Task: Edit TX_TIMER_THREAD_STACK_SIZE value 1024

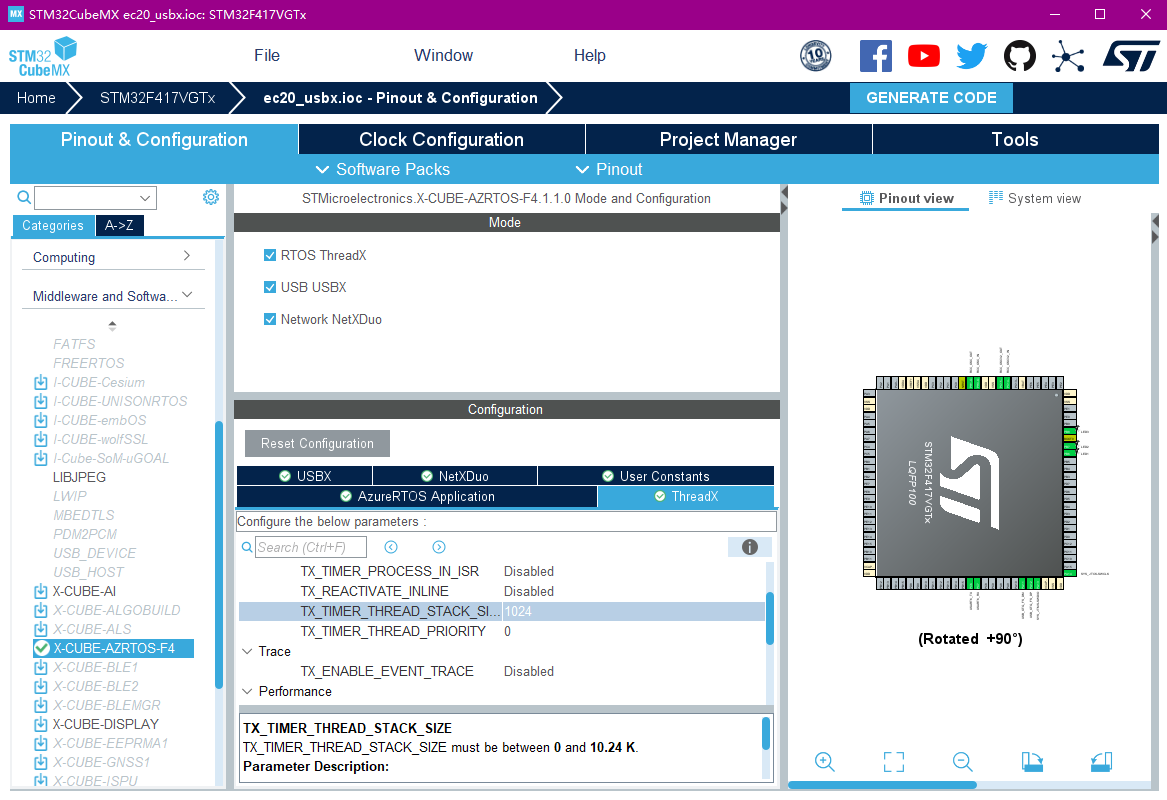Action: click(633, 611)
